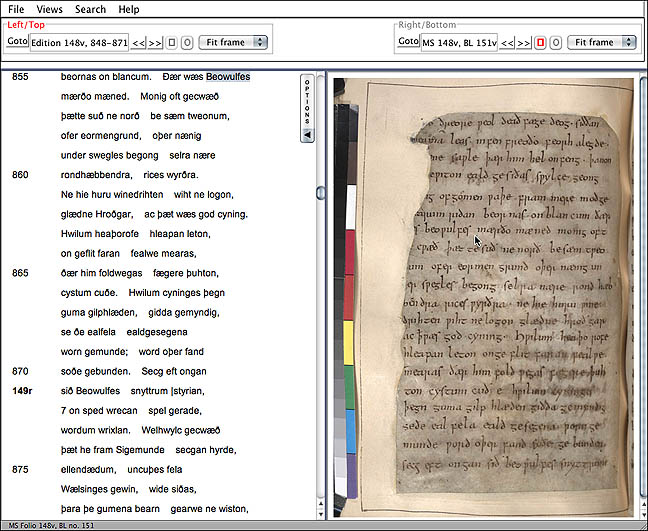Click the highlighted word 'Beowulfes' in line 855
The image size is (648, 531).
click(x=228, y=77)
